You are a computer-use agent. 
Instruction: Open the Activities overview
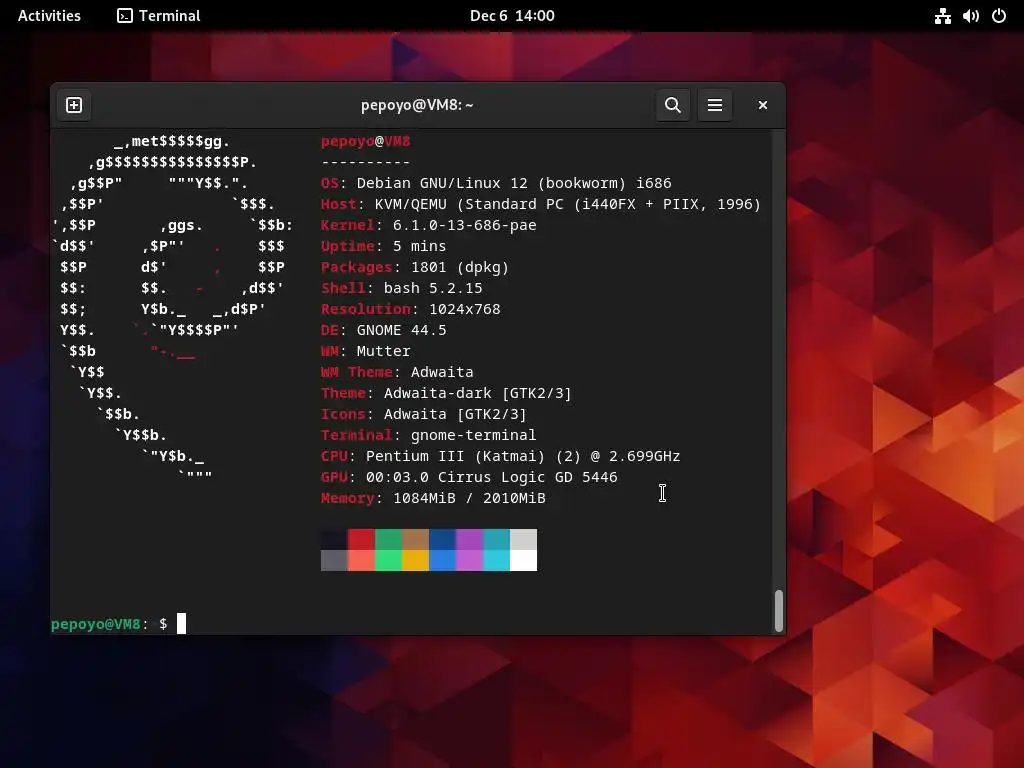tap(50, 16)
